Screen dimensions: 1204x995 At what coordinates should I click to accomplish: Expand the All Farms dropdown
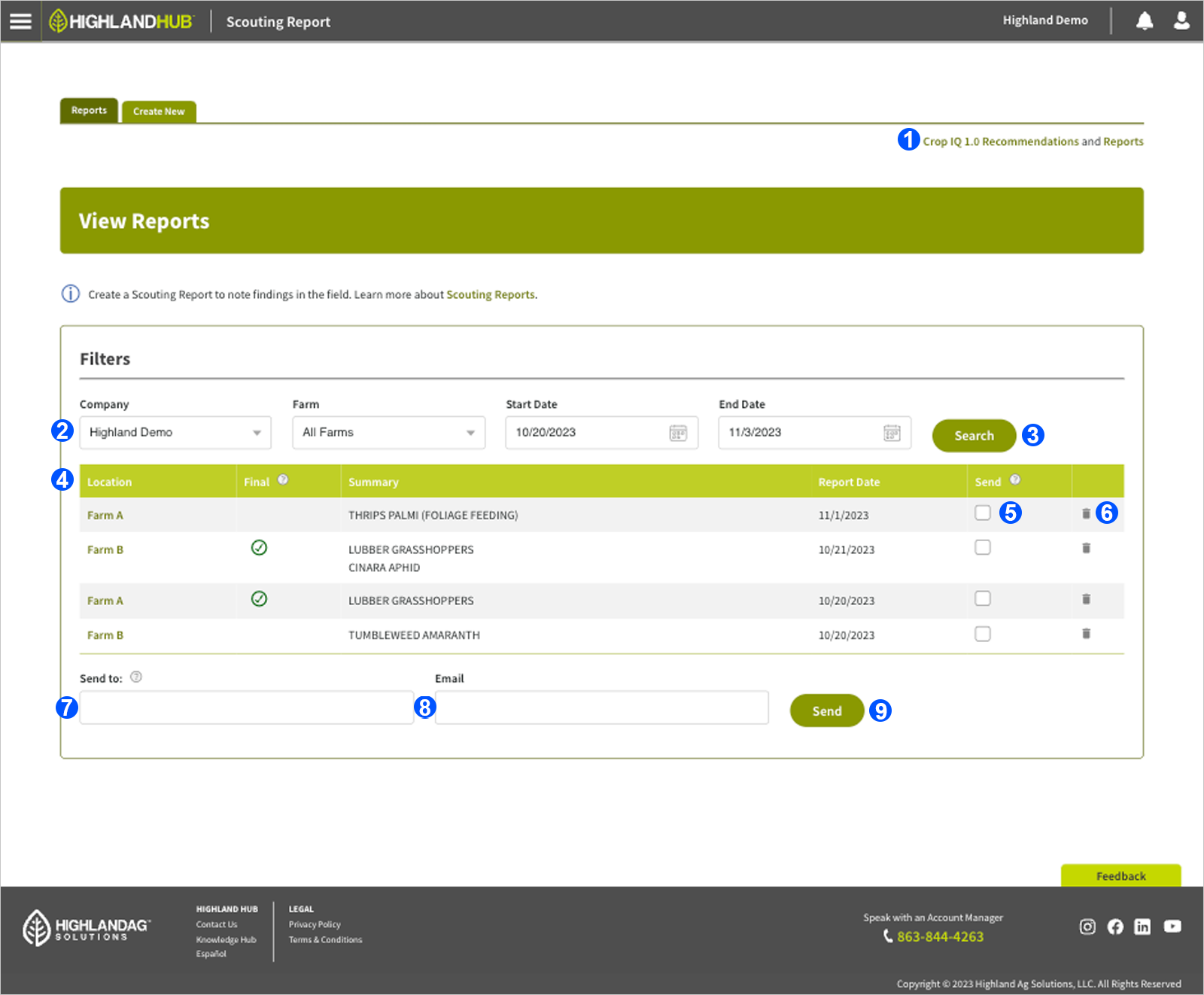(388, 432)
